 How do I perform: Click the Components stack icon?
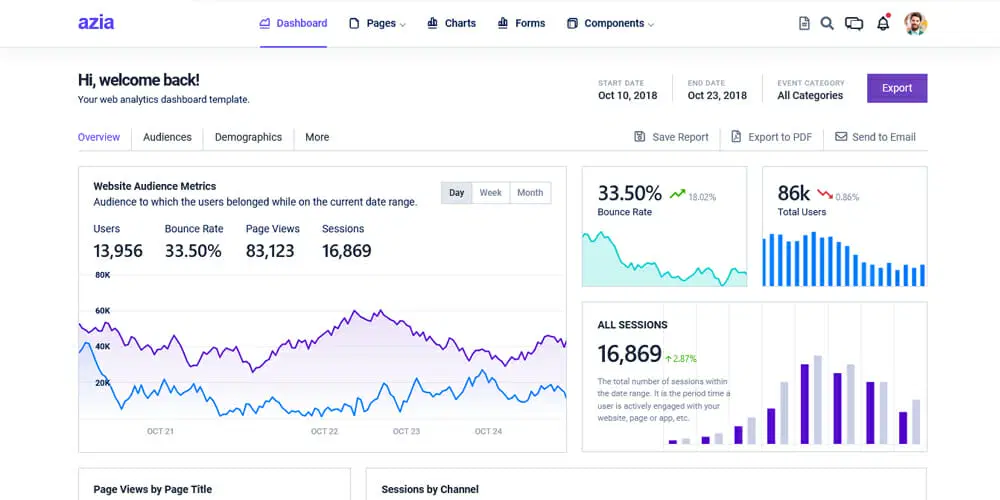[x=572, y=24]
